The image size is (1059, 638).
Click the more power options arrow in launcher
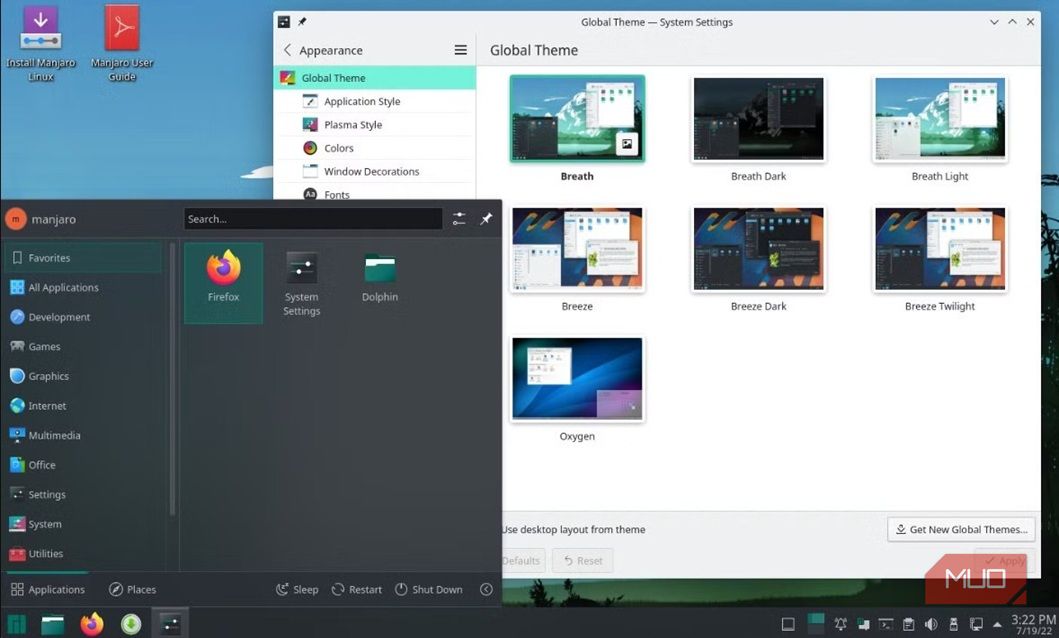486,589
